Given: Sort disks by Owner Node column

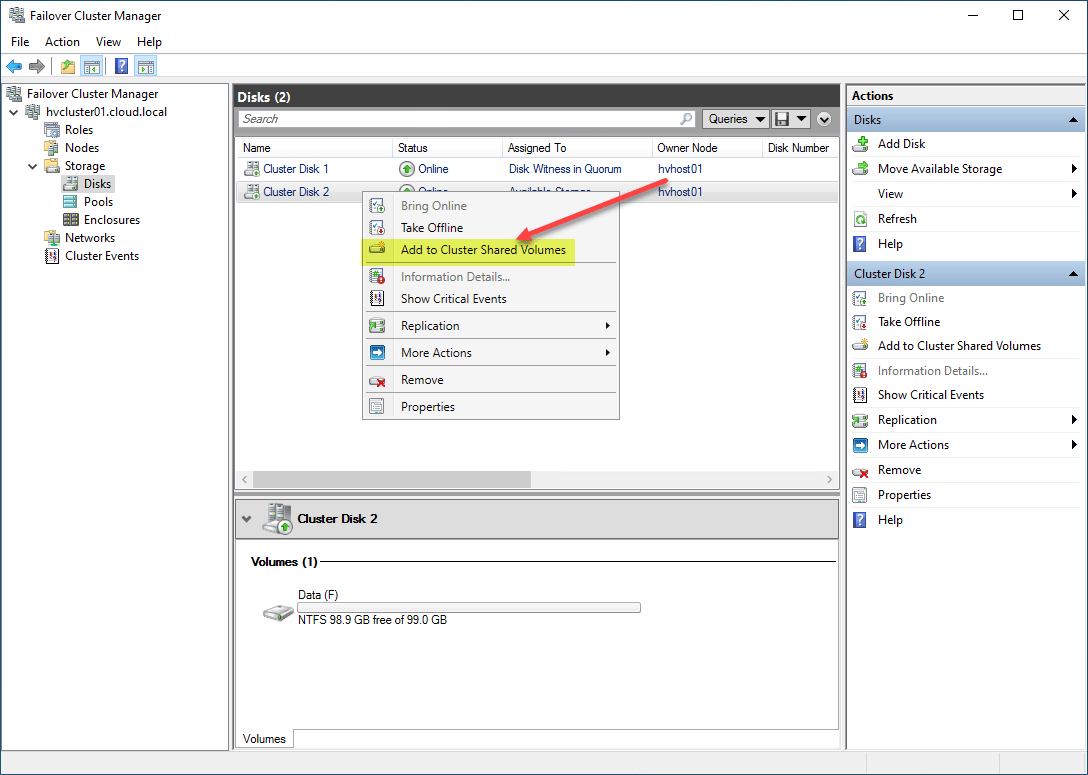Looking at the screenshot, I should coord(707,148).
